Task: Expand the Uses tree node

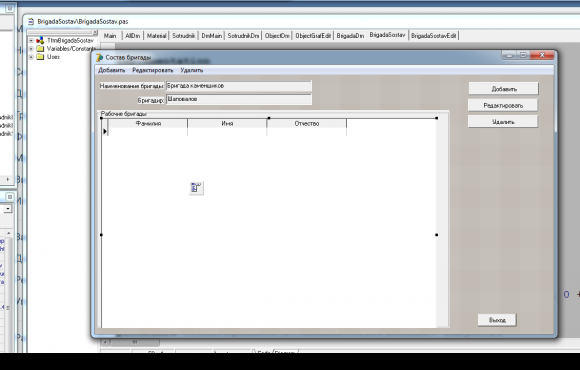Action: tap(31, 57)
